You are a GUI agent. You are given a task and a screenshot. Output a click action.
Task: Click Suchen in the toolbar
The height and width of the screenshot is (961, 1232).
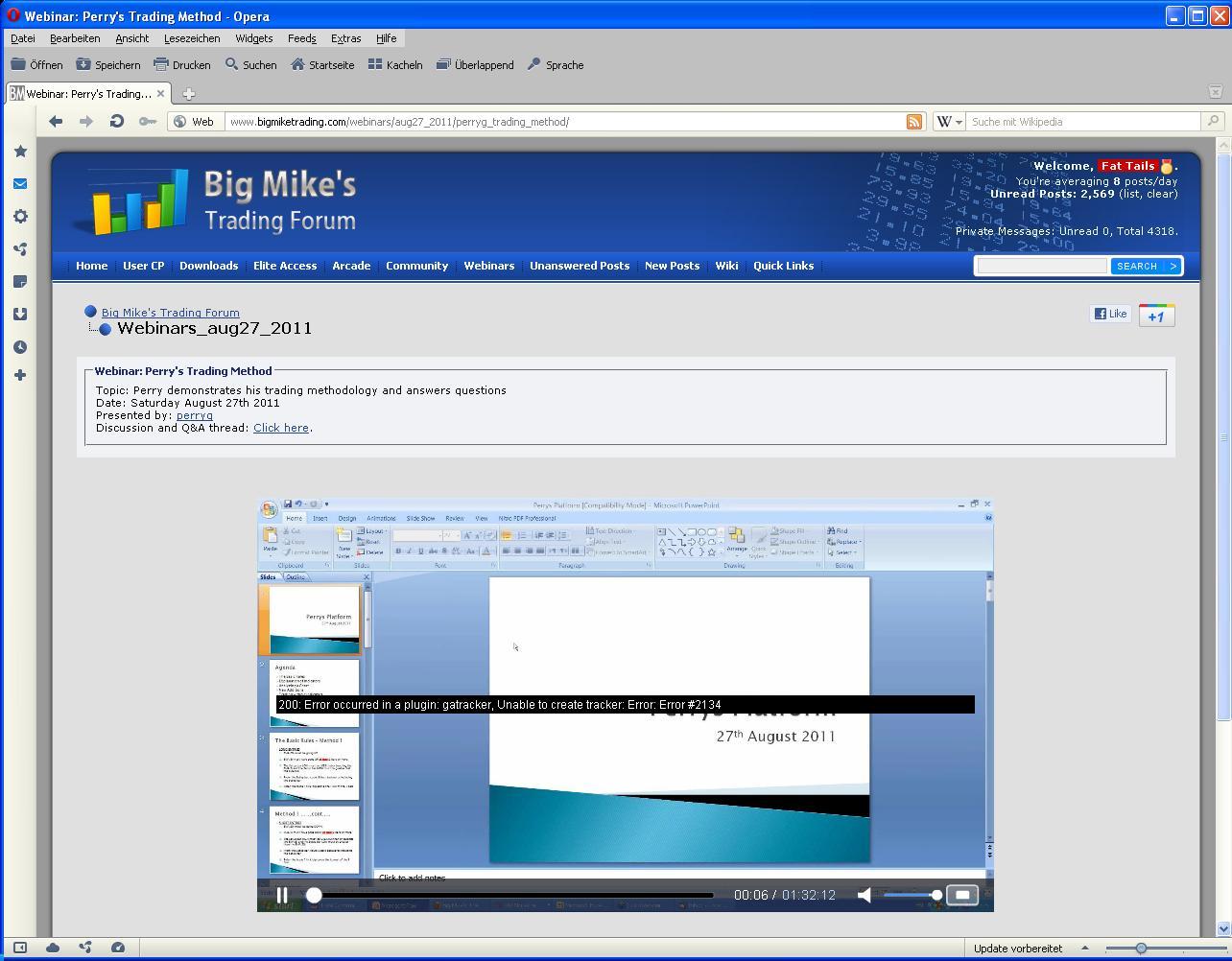251,65
